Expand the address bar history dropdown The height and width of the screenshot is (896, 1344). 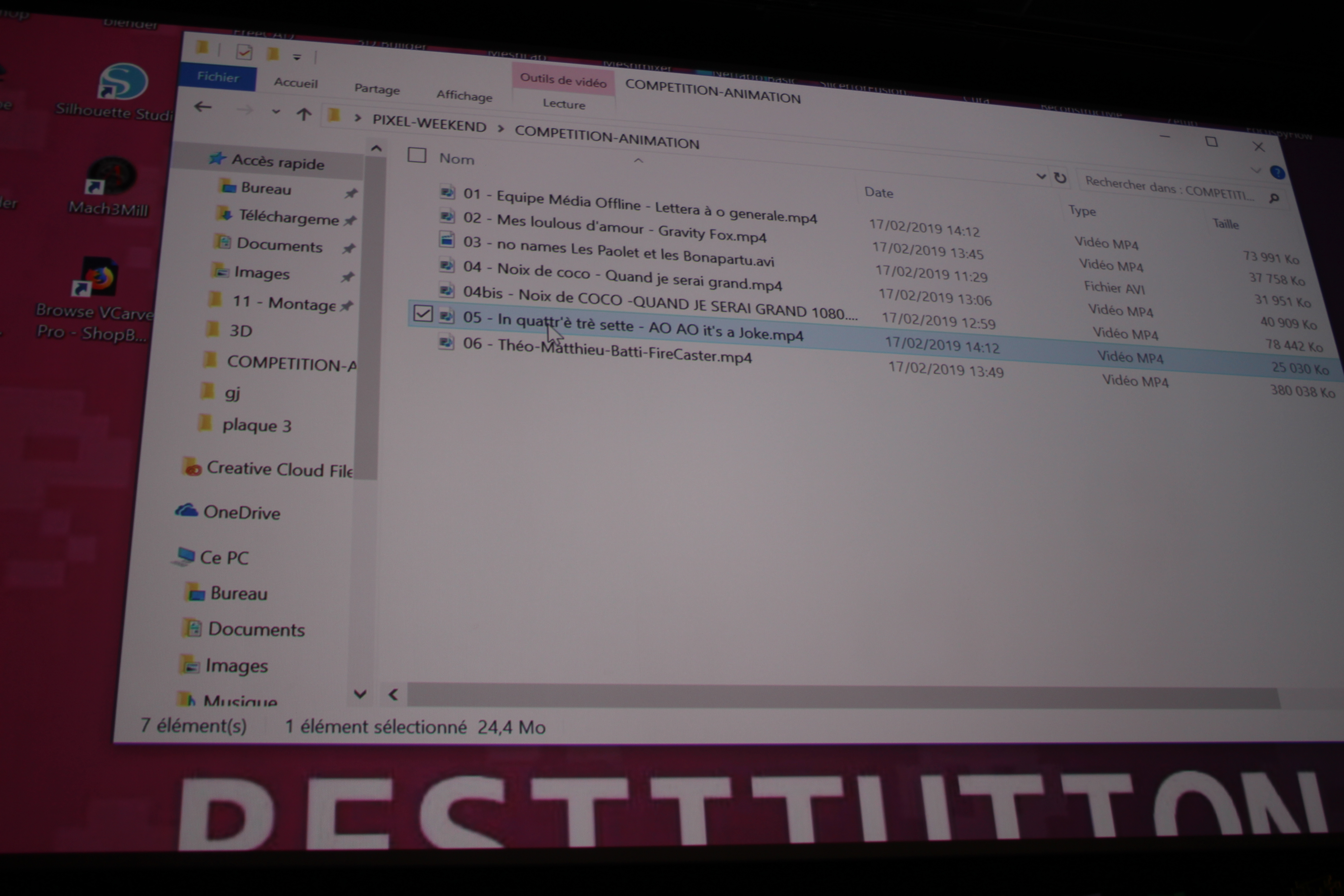[1041, 177]
